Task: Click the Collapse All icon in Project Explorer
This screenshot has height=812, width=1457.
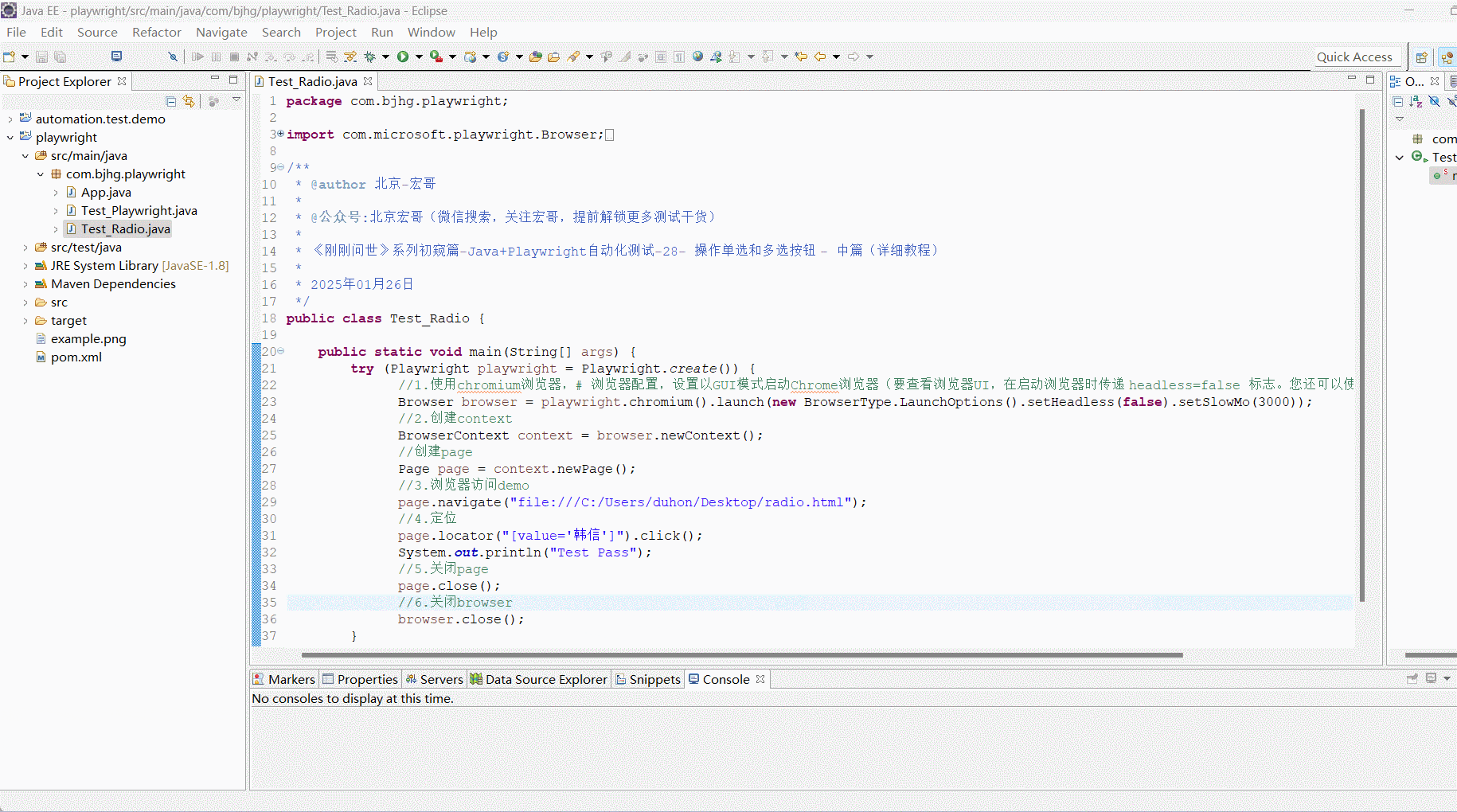Action: tap(171, 101)
